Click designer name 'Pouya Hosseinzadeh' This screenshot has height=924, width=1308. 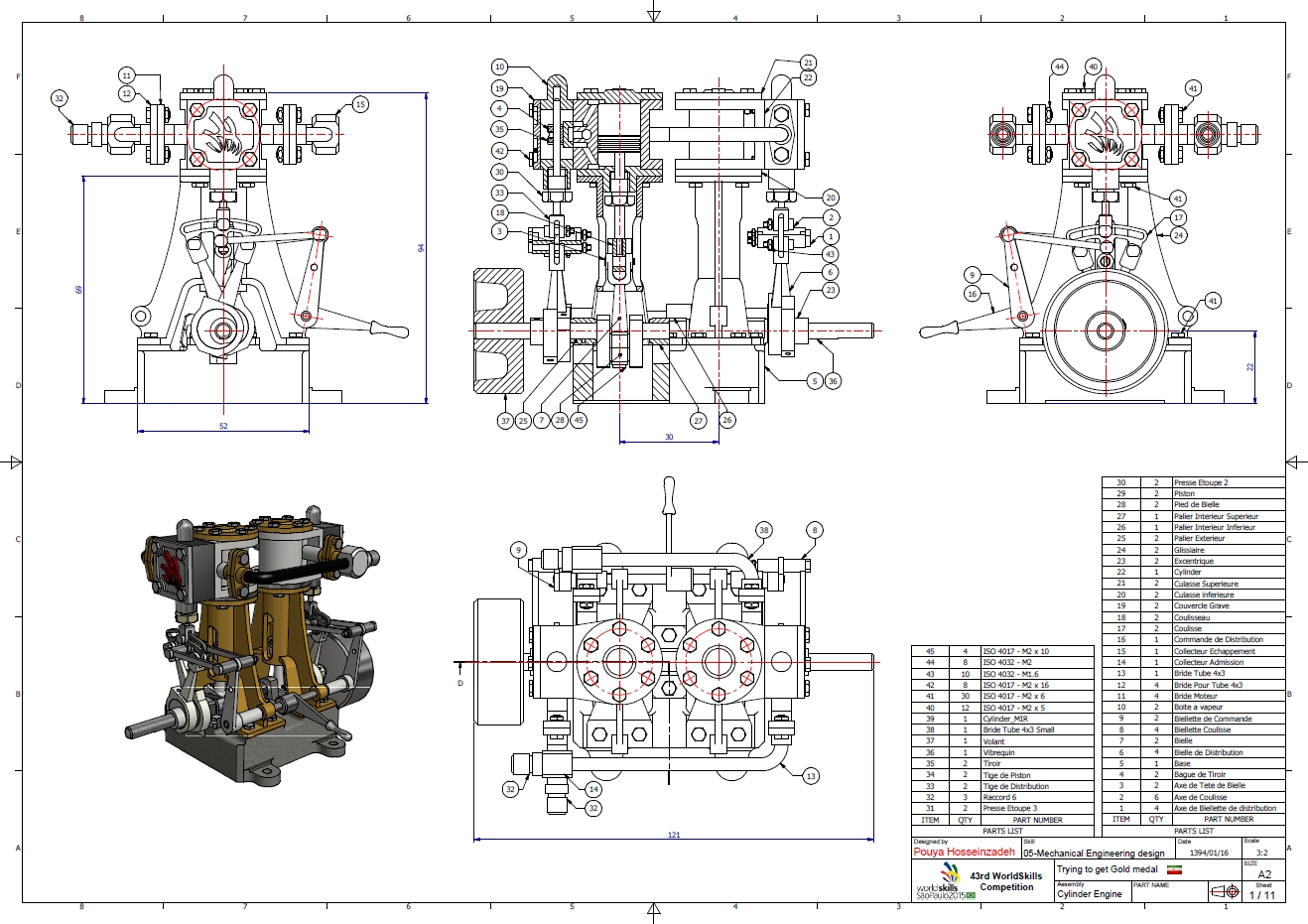pos(964,853)
